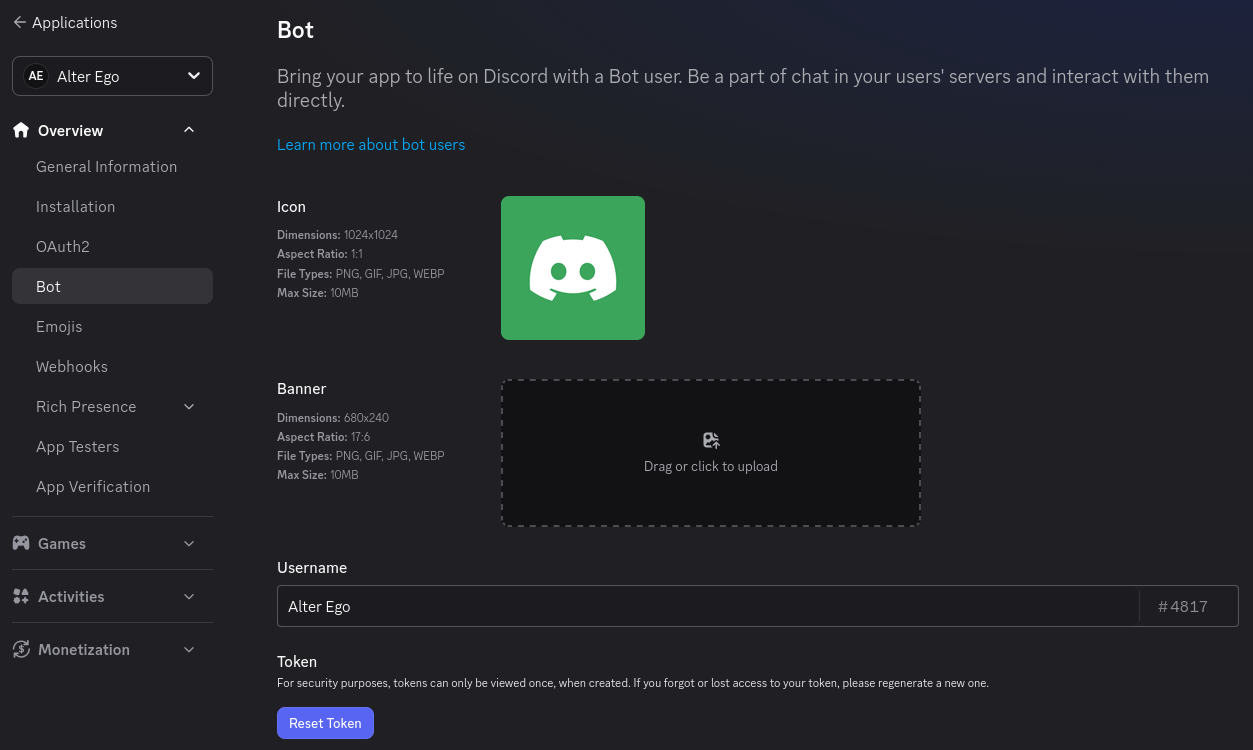Expand the Monetization section chevron
The width and height of the screenshot is (1253, 750).
[x=189, y=649]
